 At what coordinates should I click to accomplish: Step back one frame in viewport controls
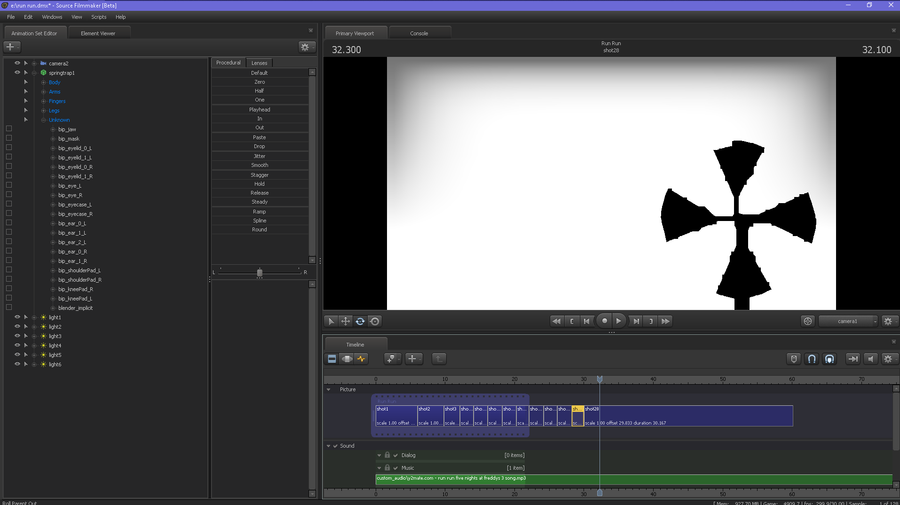click(x=586, y=321)
